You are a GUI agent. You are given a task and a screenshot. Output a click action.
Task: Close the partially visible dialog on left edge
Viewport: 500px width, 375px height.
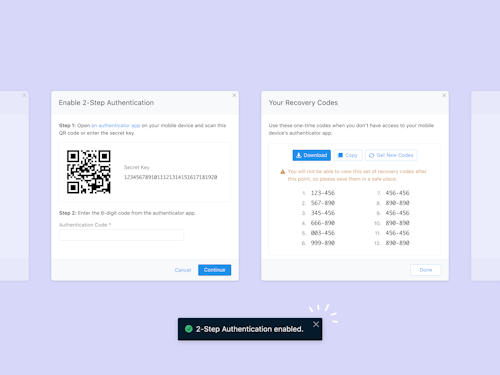click(x=24, y=95)
